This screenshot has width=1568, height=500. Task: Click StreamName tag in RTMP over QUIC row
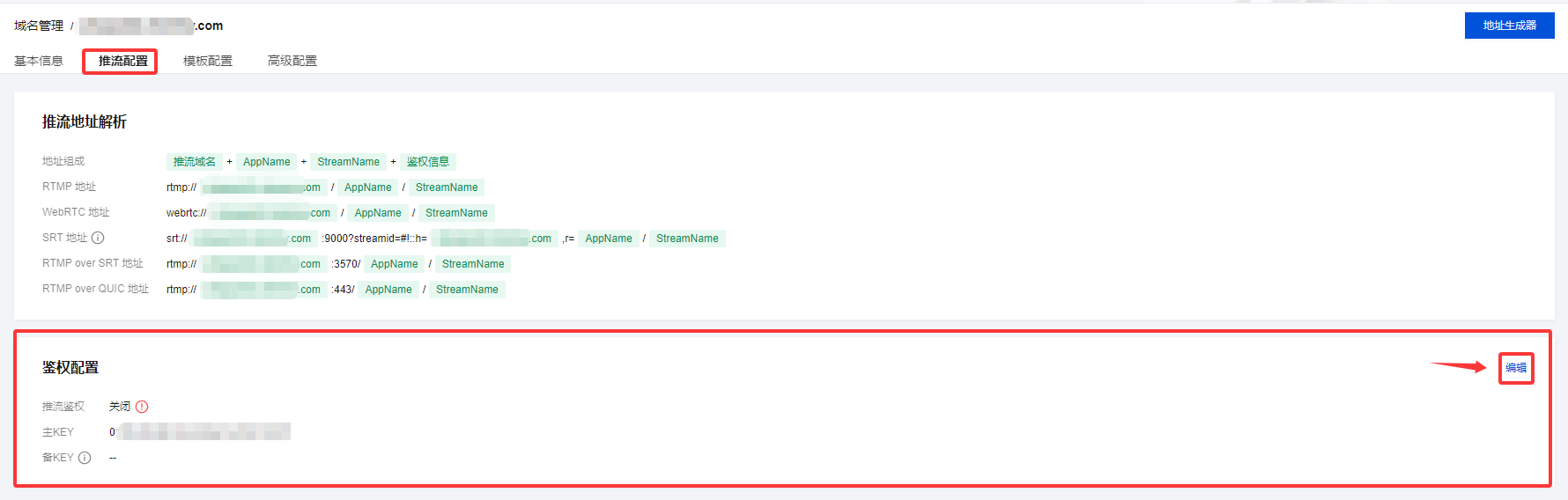[467, 290]
